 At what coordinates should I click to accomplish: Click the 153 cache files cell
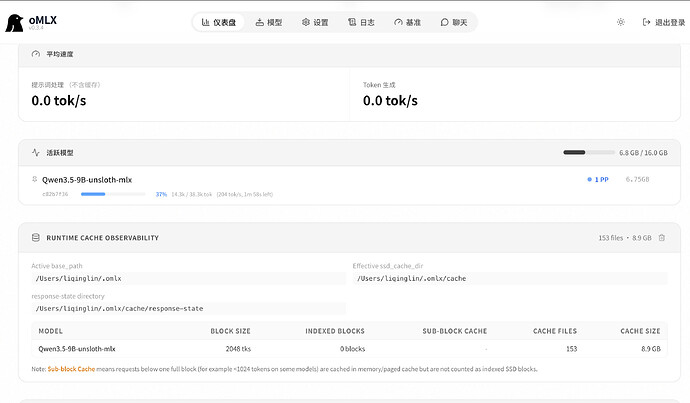click(571, 349)
